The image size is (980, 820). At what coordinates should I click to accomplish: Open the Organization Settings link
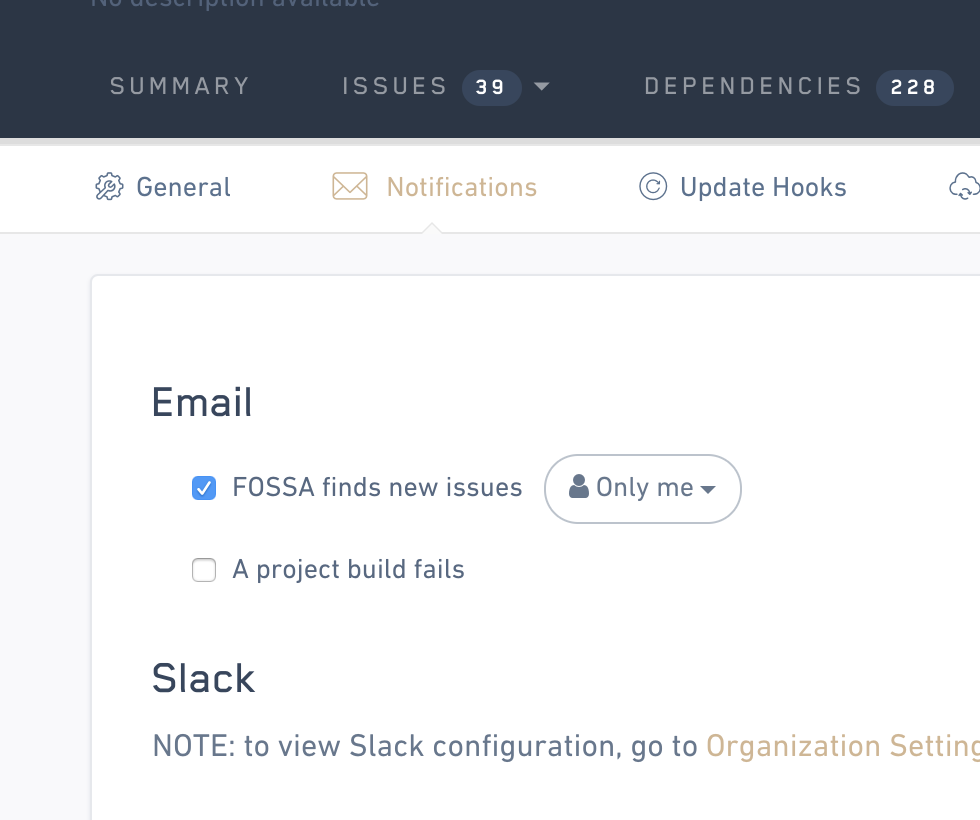tap(842, 746)
